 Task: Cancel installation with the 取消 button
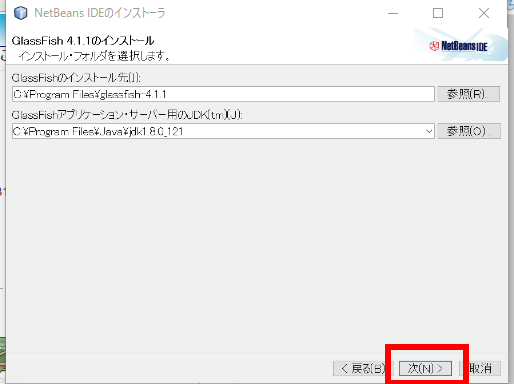480,368
